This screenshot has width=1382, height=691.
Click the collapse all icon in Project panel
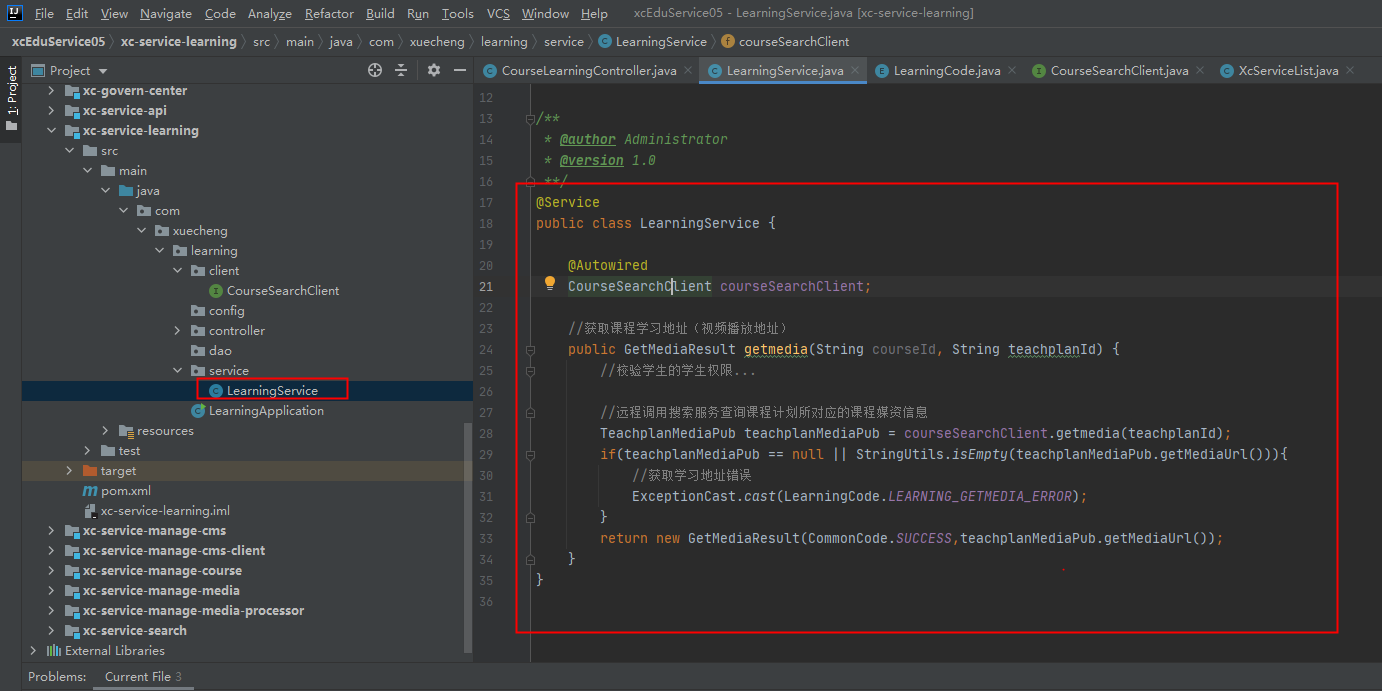point(401,70)
